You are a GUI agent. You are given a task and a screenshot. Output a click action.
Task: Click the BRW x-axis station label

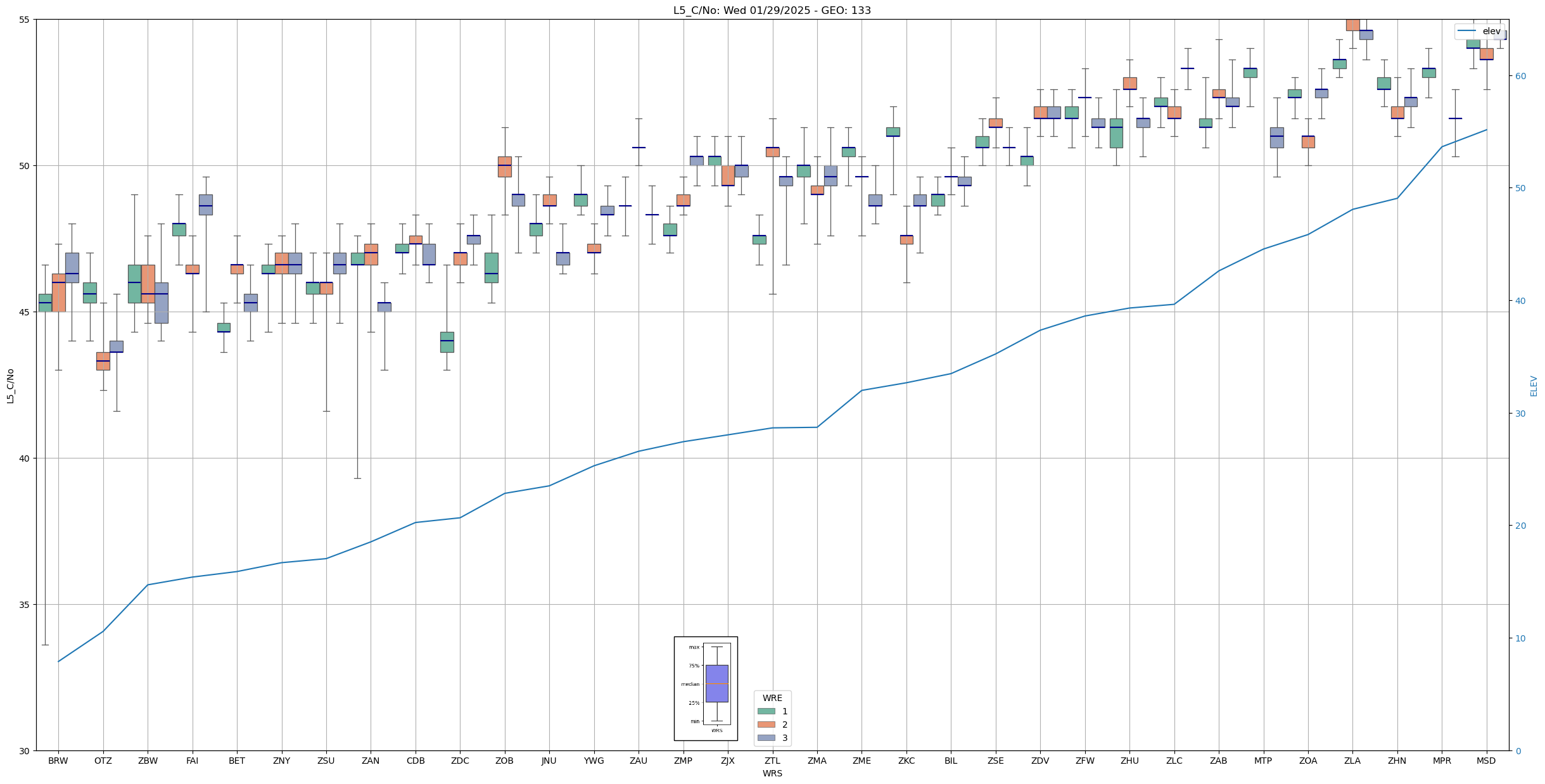(58, 761)
